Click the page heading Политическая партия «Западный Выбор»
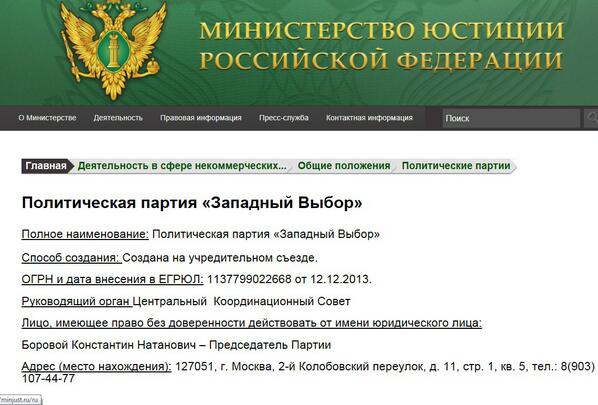598x405 pixels. (x=192, y=202)
